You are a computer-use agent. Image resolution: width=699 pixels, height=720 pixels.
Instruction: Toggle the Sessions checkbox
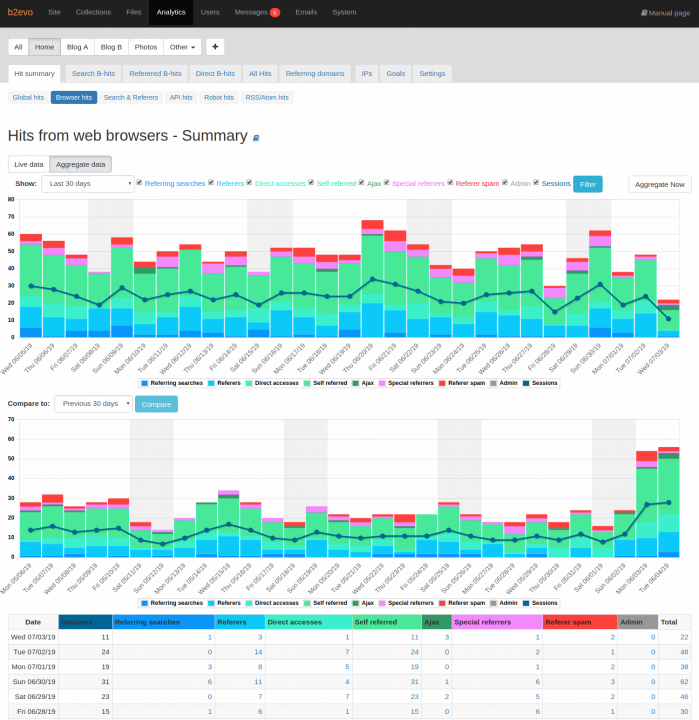pyautogui.click(x=536, y=182)
